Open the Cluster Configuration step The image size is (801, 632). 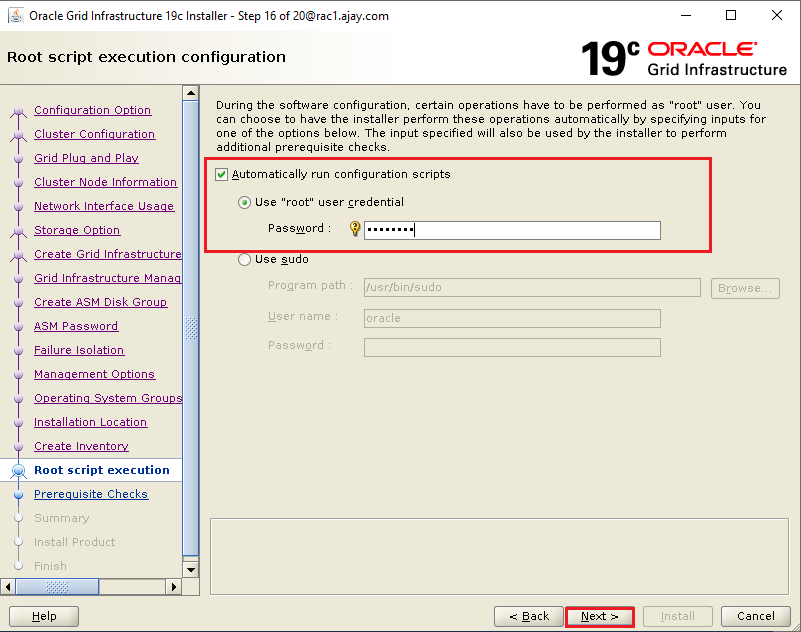point(95,134)
